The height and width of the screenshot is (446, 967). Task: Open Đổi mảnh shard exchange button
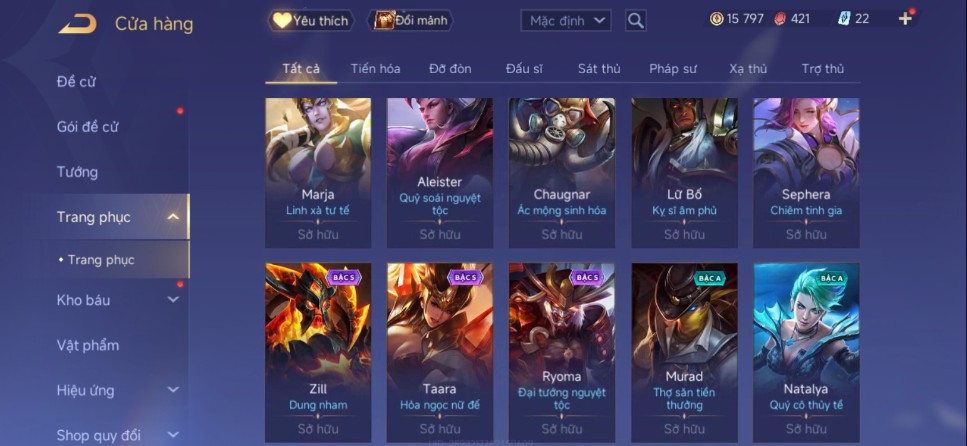411,20
